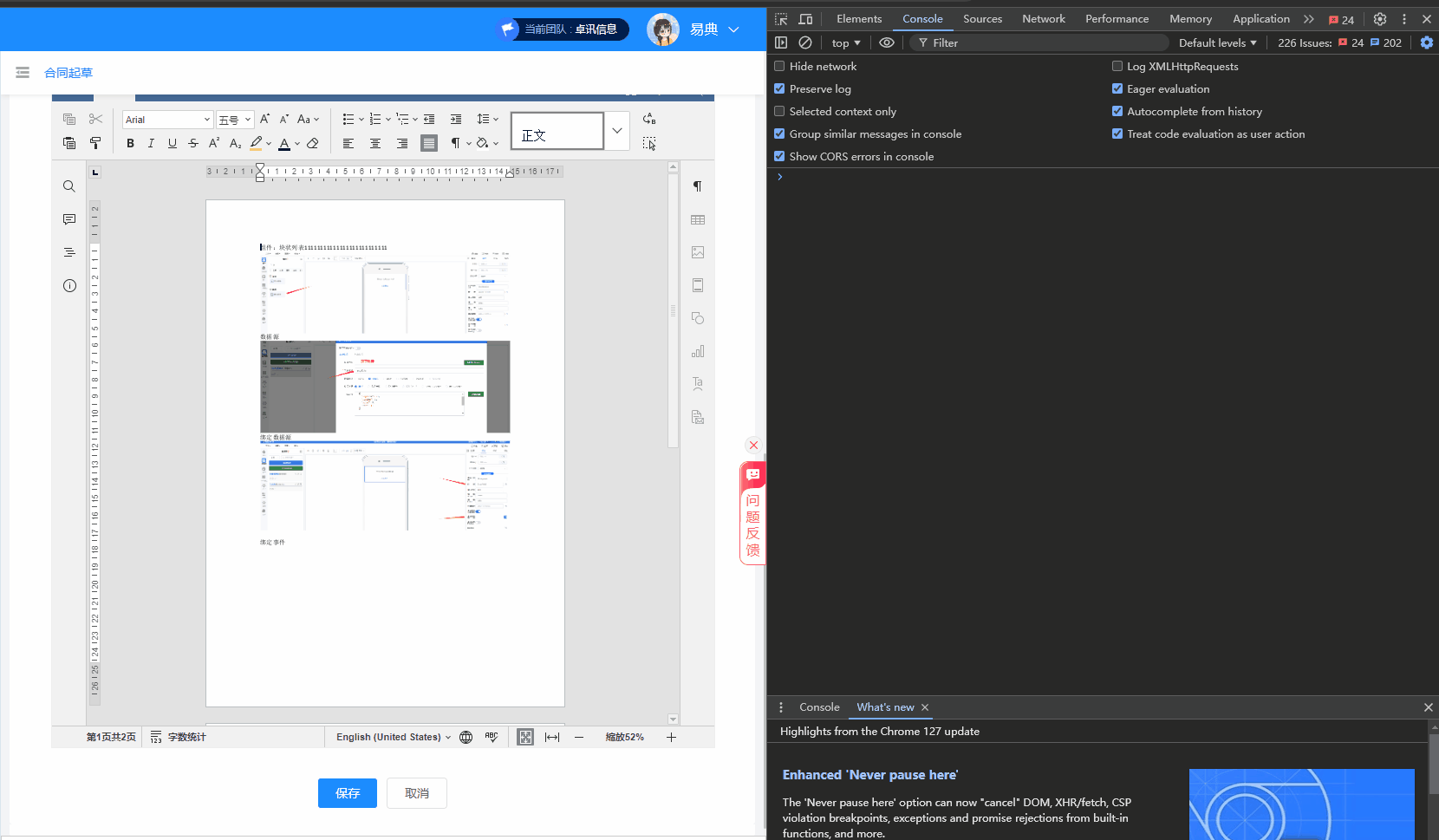Open Table settings in right sidebar
This screenshot has width=1439, height=840.
tap(698, 219)
